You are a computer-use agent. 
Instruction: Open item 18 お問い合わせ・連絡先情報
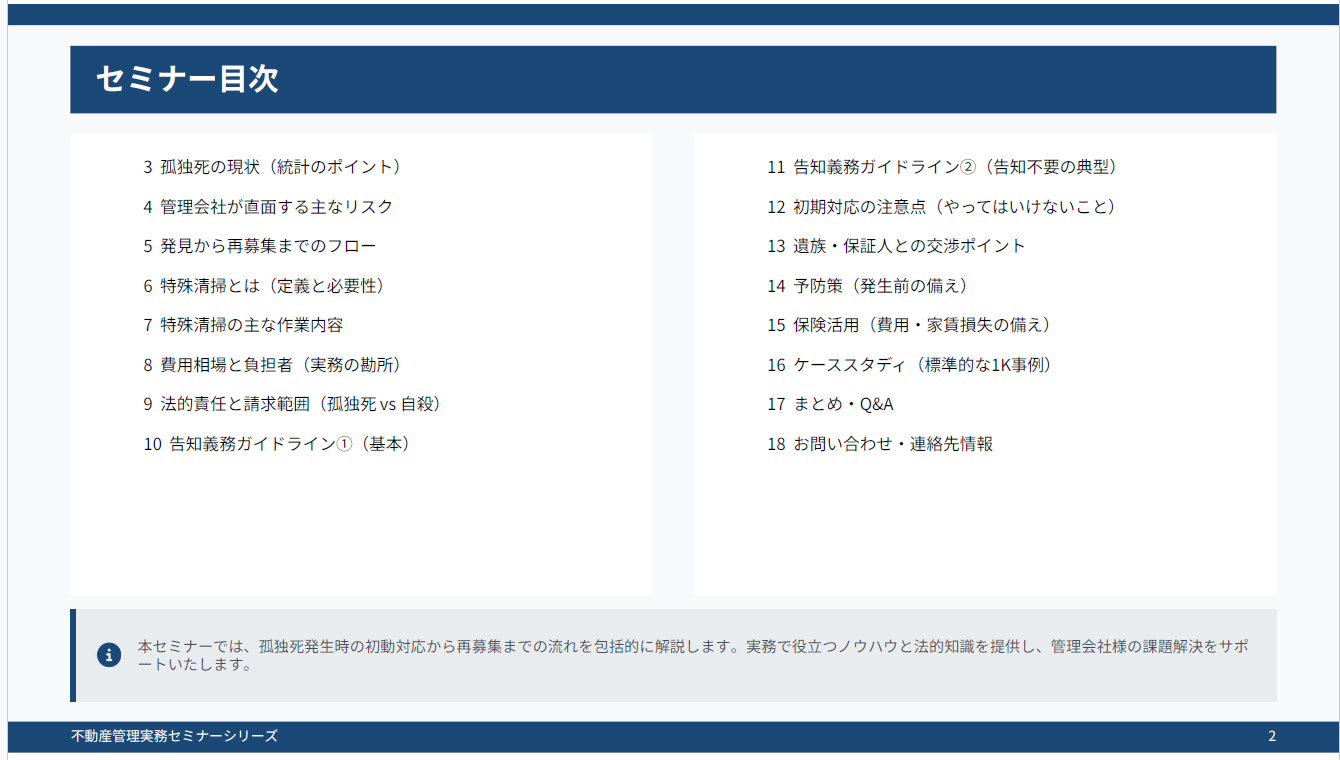880,444
